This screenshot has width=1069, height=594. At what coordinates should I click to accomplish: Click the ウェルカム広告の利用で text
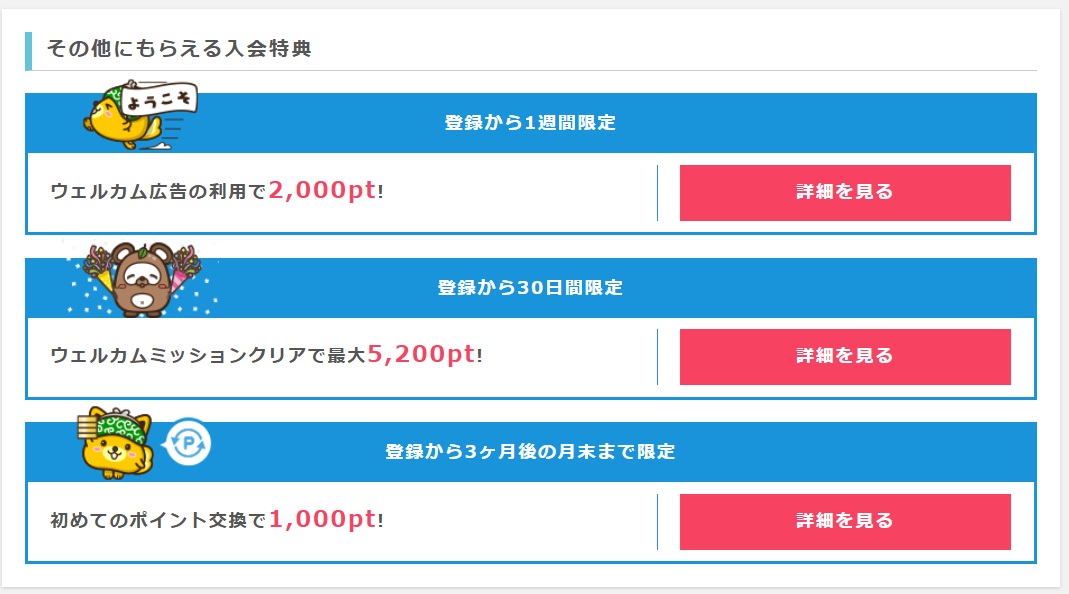point(158,192)
